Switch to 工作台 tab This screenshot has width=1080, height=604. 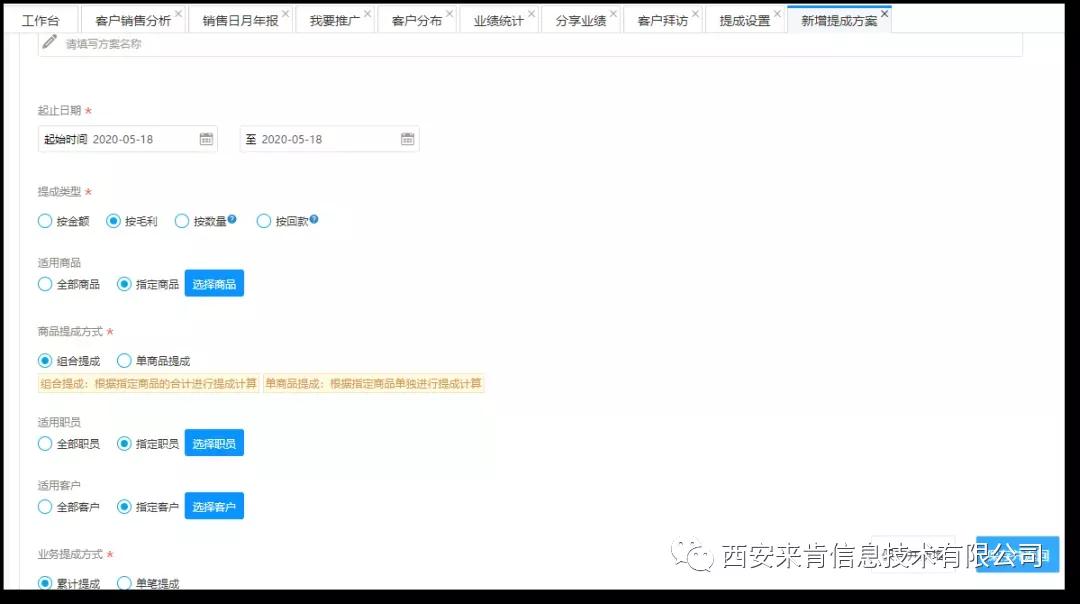click(x=41, y=21)
